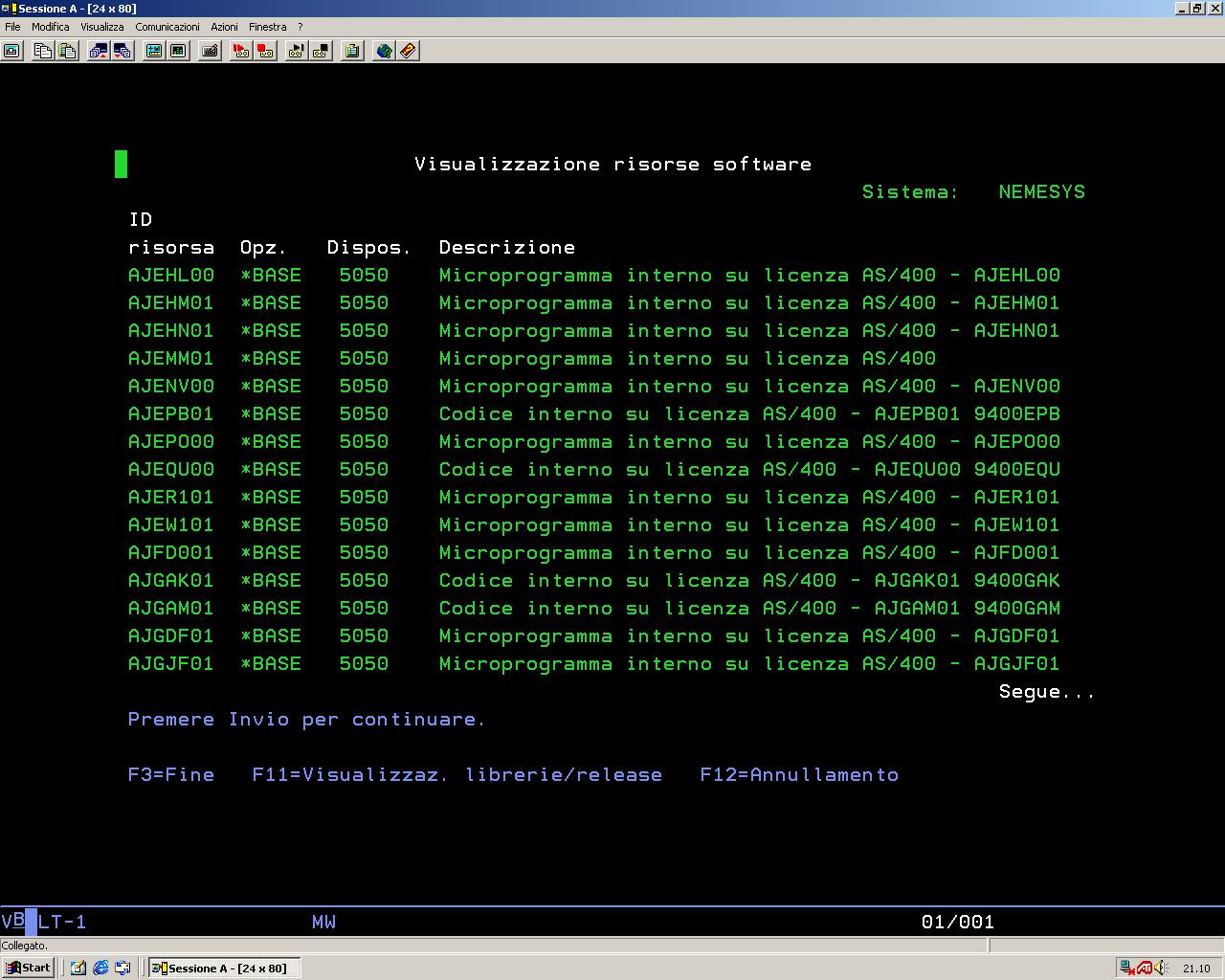Open the File menu

(x=12, y=27)
